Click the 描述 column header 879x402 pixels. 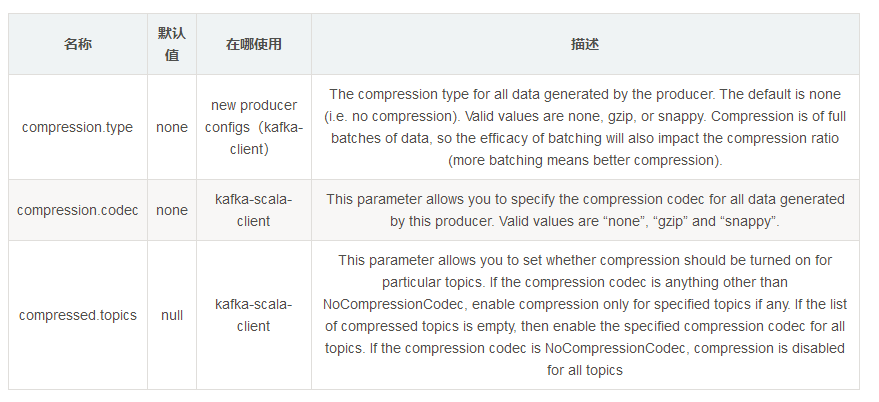click(585, 44)
